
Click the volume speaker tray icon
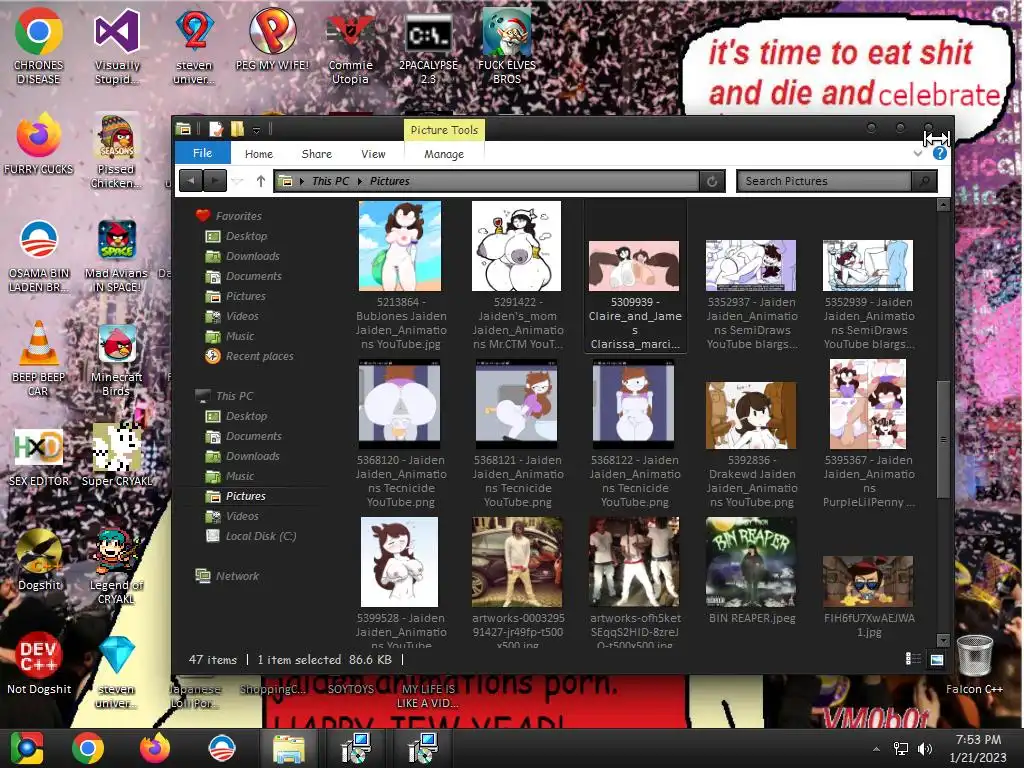click(925, 749)
